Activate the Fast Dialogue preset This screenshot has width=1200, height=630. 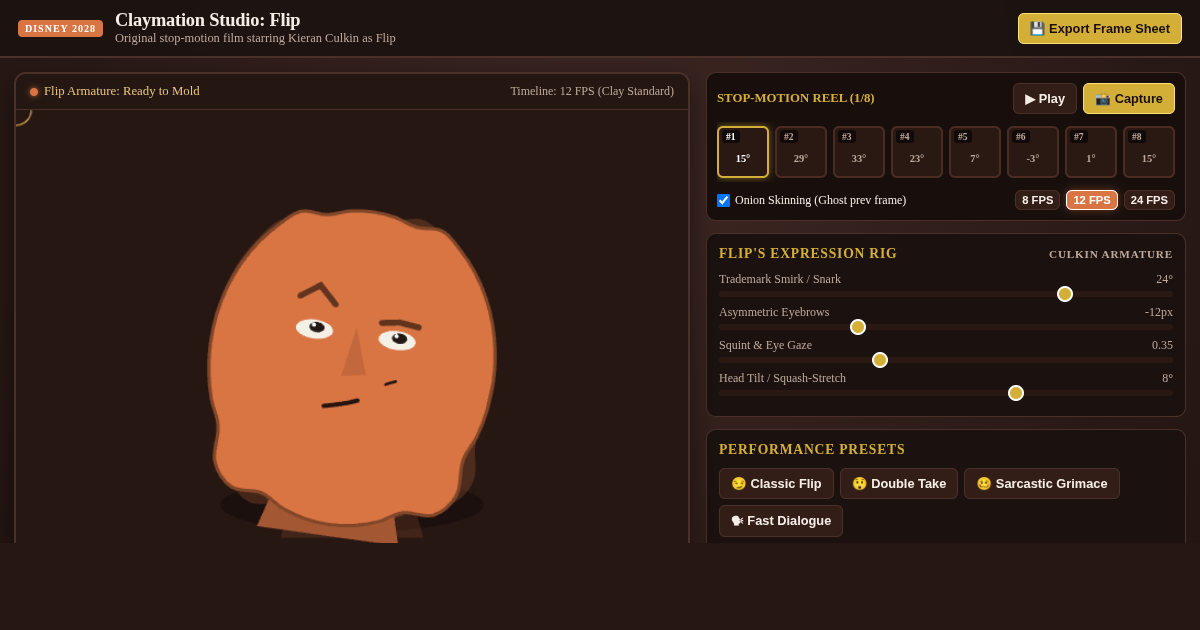point(781,521)
